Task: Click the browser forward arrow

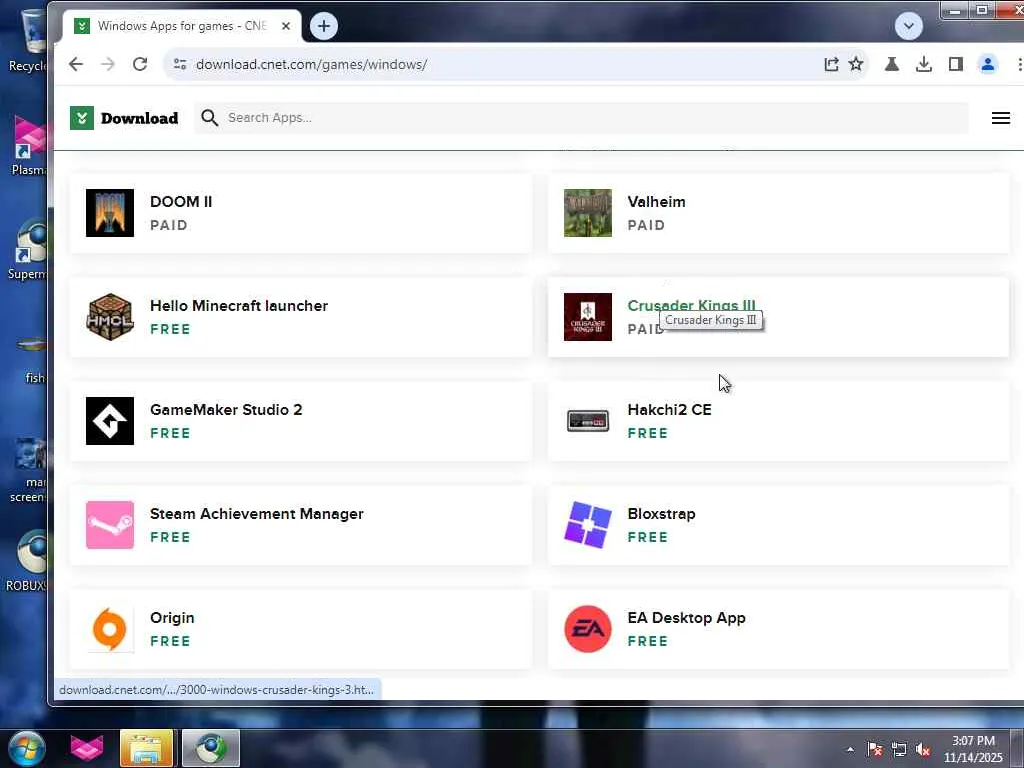Action: (x=108, y=64)
